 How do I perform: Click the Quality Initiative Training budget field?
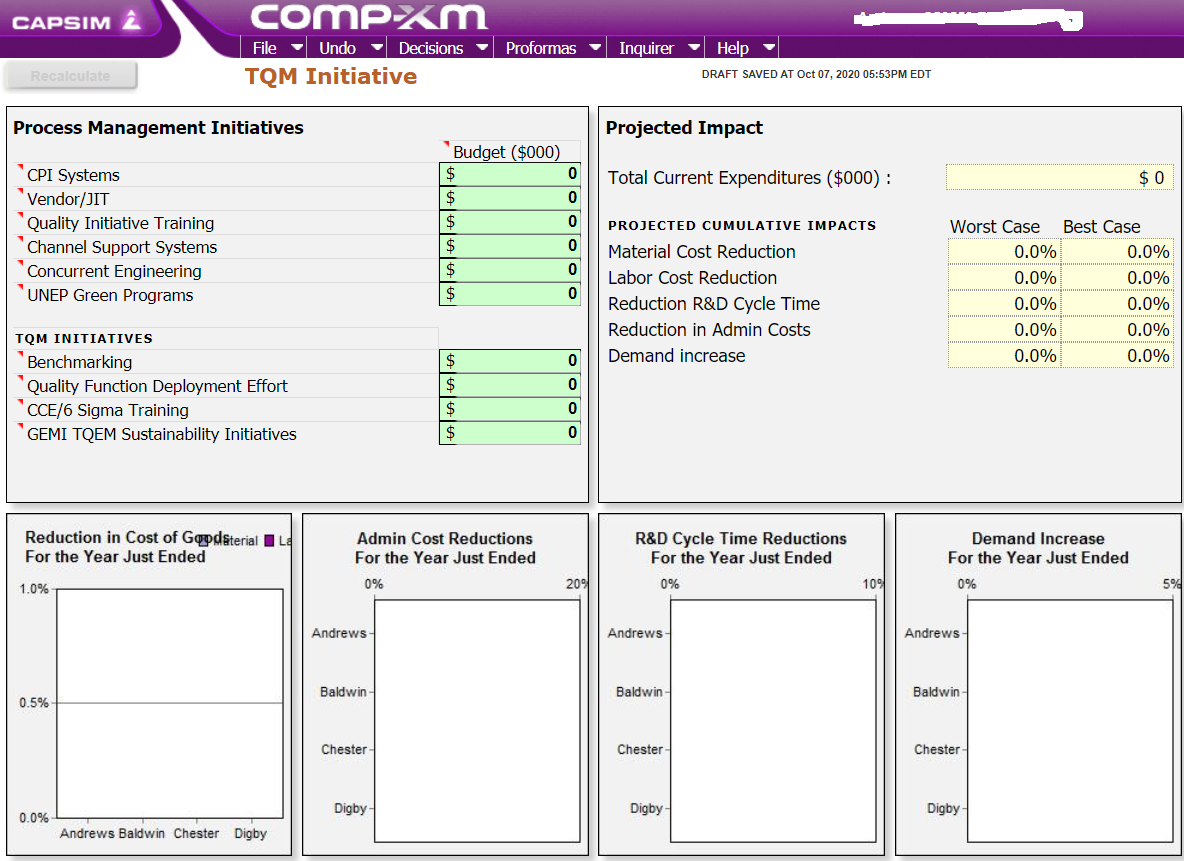[510, 221]
